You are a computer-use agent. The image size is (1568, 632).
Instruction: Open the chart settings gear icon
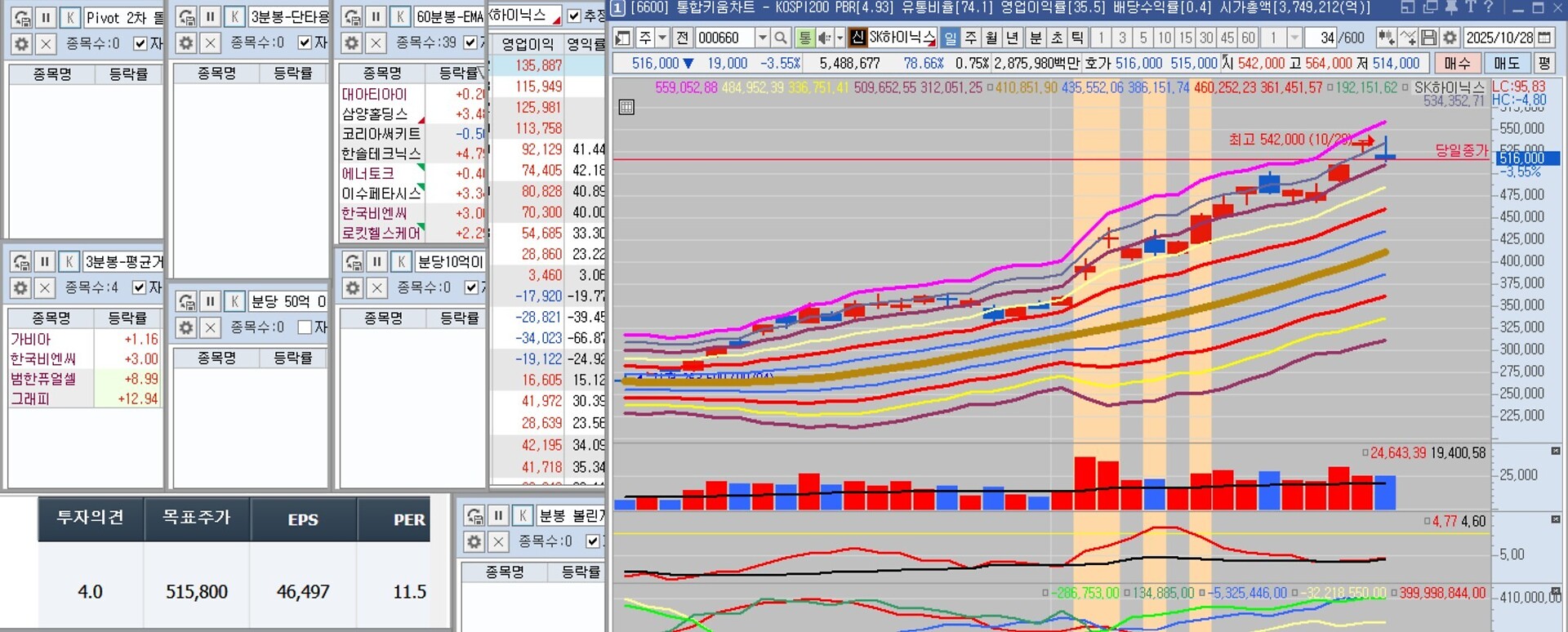point(1449,38)
